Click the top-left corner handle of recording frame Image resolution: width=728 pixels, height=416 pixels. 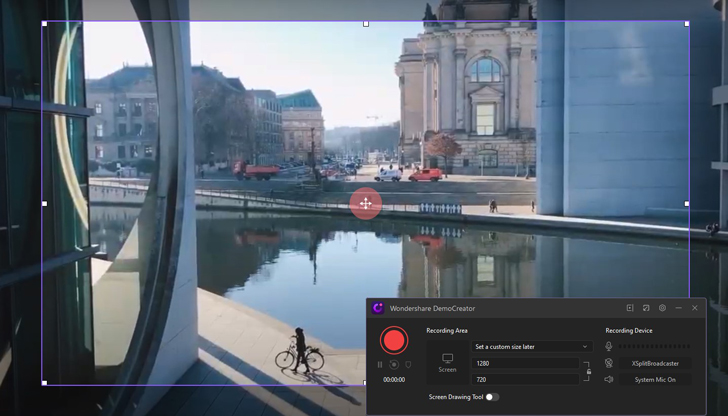45,24
